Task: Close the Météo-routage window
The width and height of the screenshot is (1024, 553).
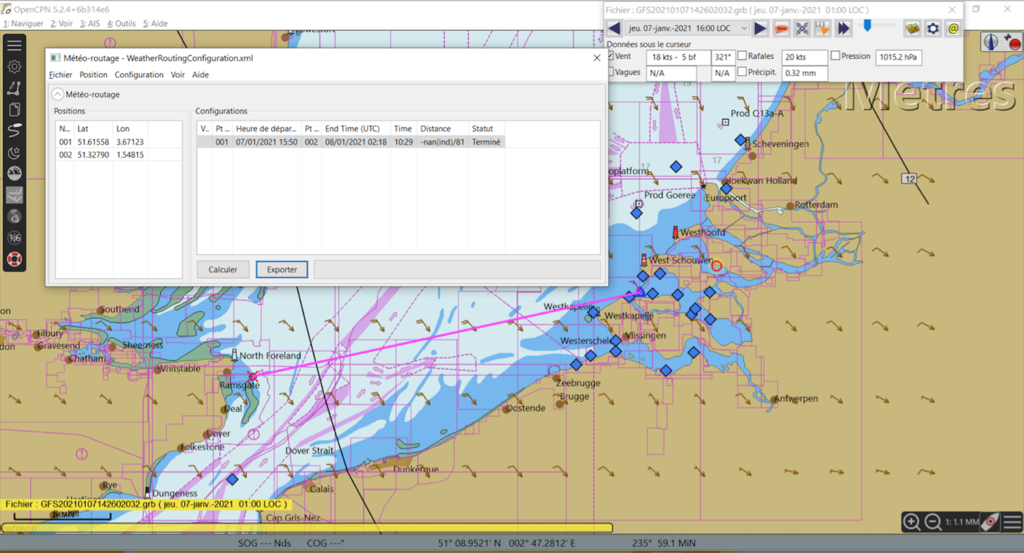Action: 596,58
